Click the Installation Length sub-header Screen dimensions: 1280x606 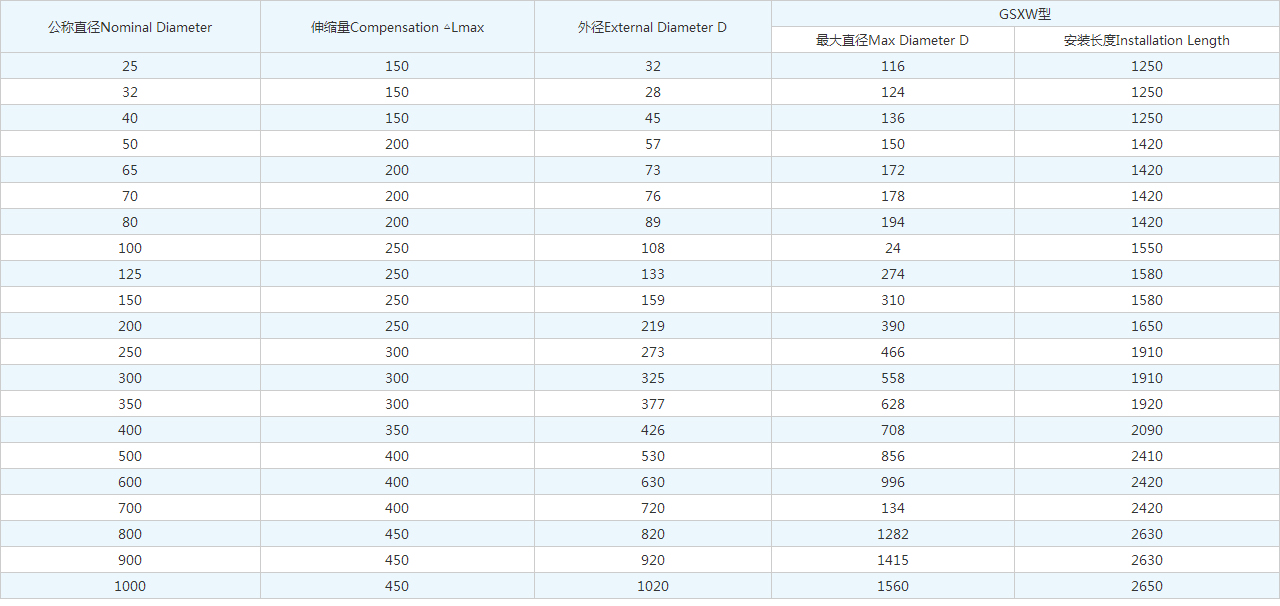pos(1146,40)
